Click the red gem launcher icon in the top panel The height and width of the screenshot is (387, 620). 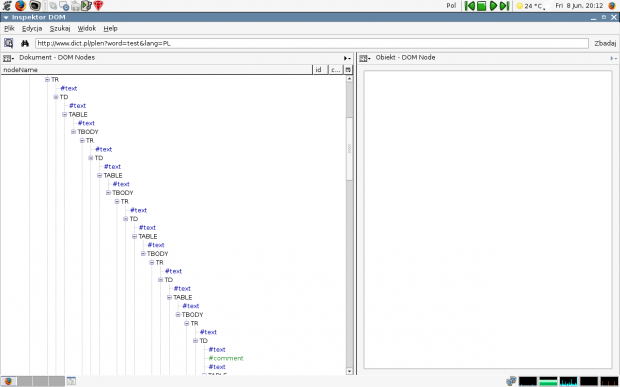point(98,6)
